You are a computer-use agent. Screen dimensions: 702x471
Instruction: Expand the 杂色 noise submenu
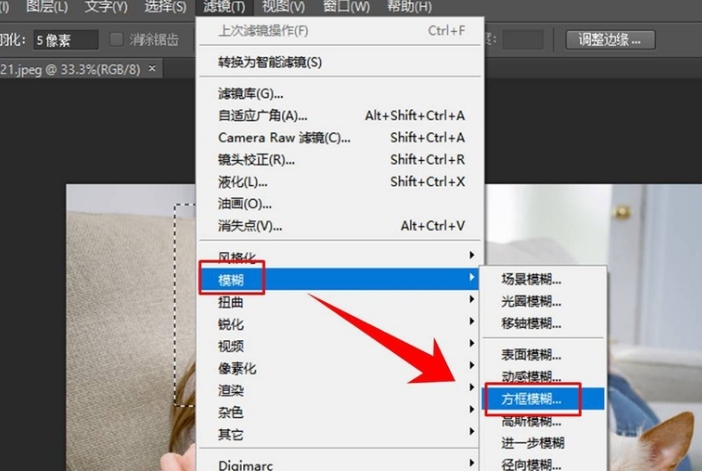340,412
